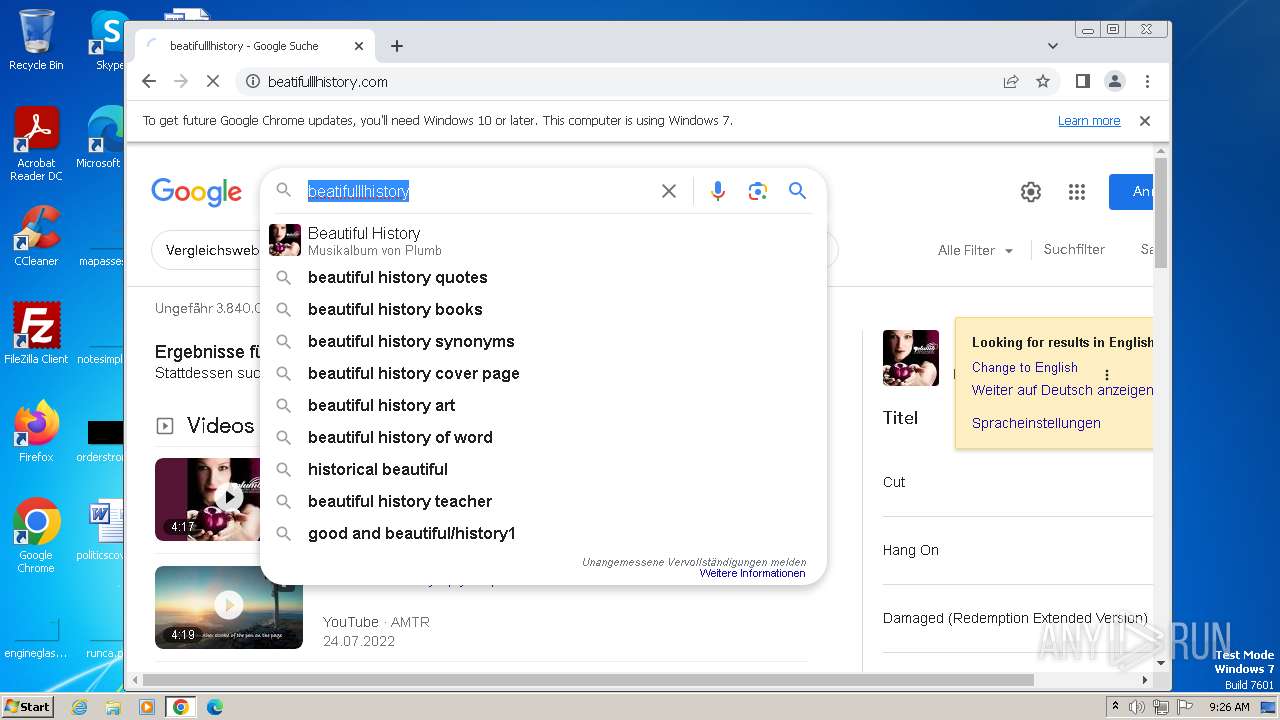Submit search with magnifier button
The width and height of the screenshot is (1280, 720).
tap(797, 191)
